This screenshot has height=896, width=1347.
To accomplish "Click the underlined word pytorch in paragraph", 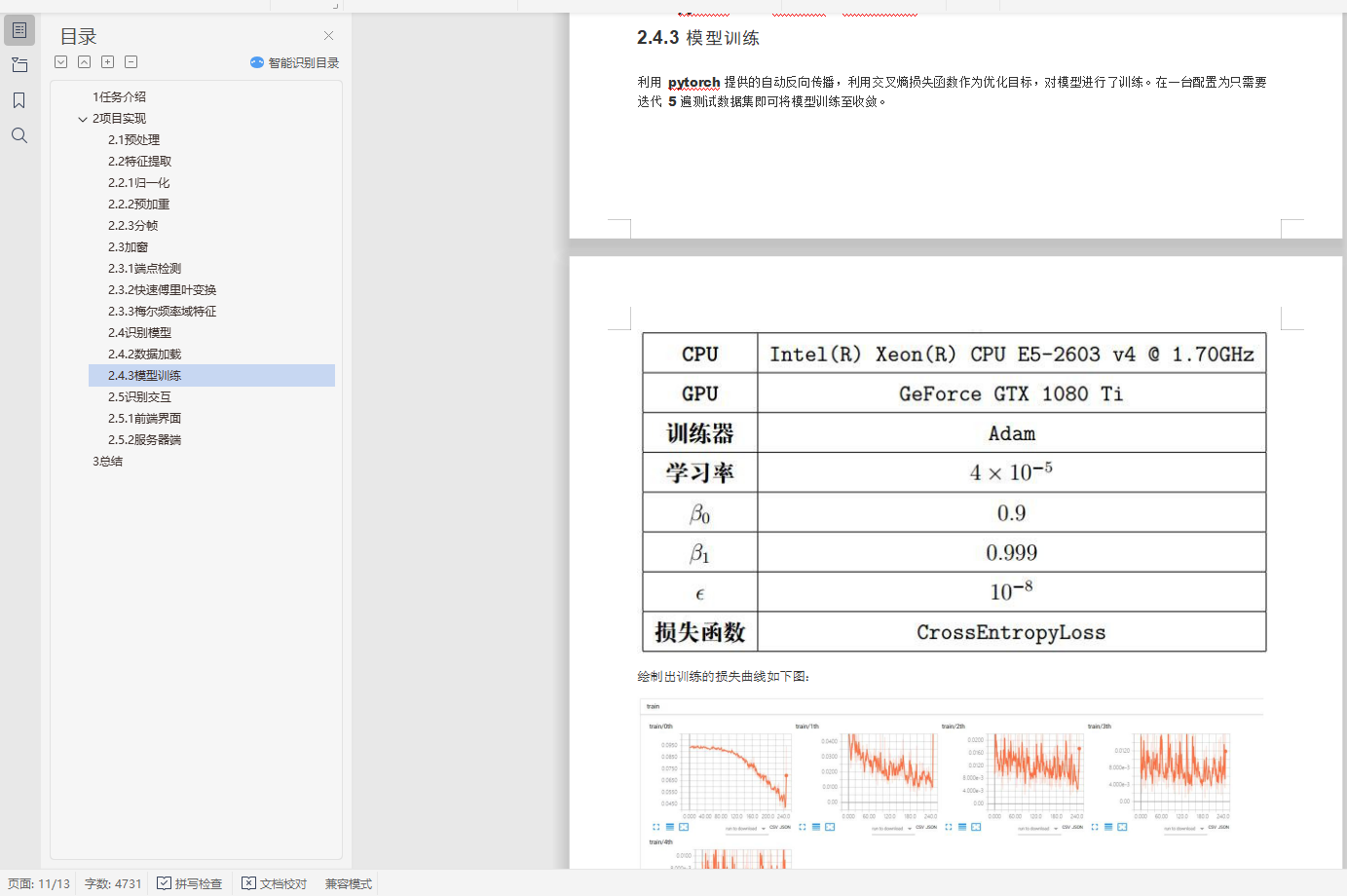I will pos(693,83).
